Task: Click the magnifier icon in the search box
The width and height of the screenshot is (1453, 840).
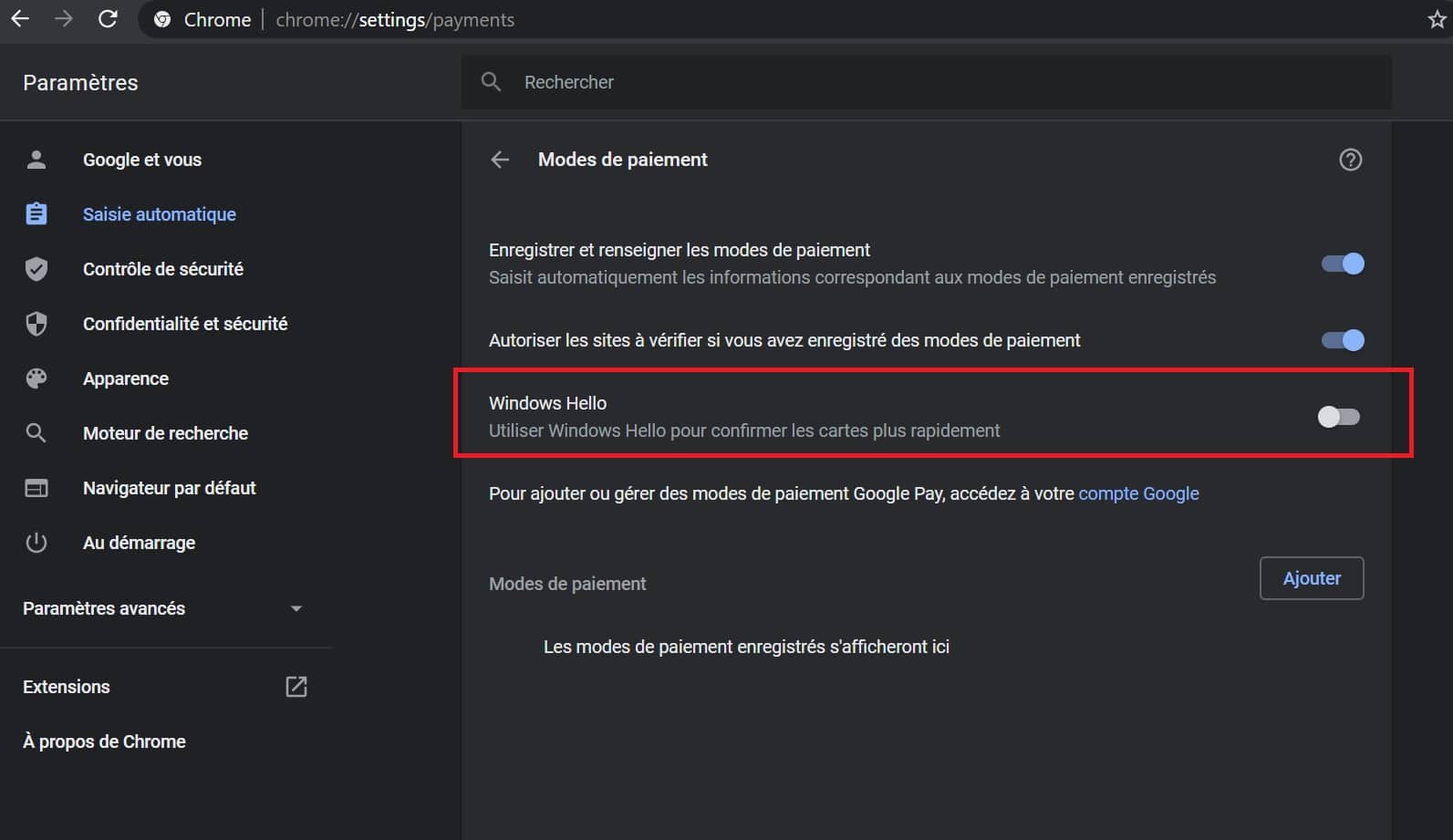Action: tap(491, 82)
